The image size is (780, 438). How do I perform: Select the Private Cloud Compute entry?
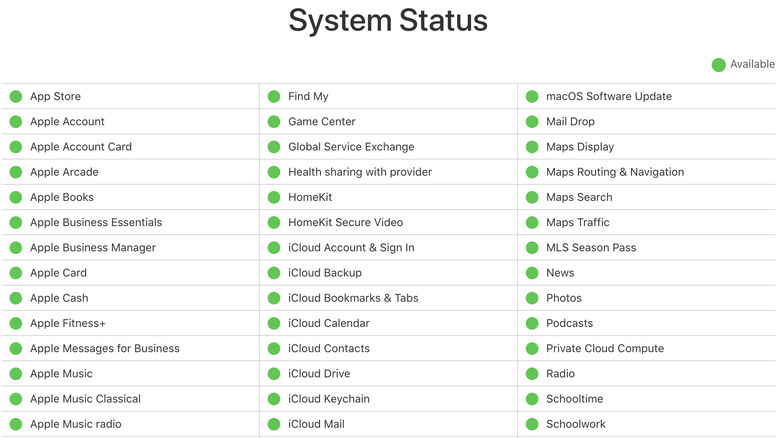pos(597,349)
